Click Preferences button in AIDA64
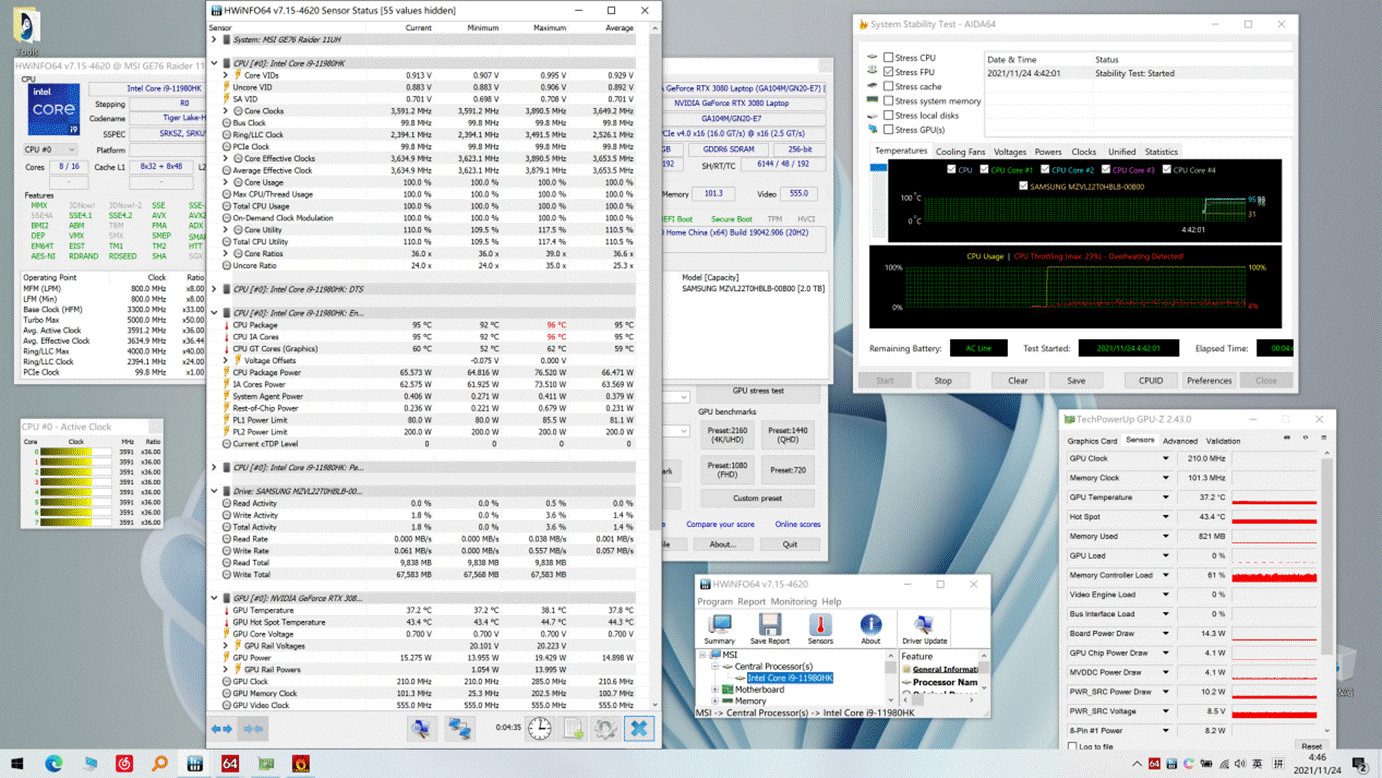The height and width of the screenshot is (778, 1382). coord(1209,381)
